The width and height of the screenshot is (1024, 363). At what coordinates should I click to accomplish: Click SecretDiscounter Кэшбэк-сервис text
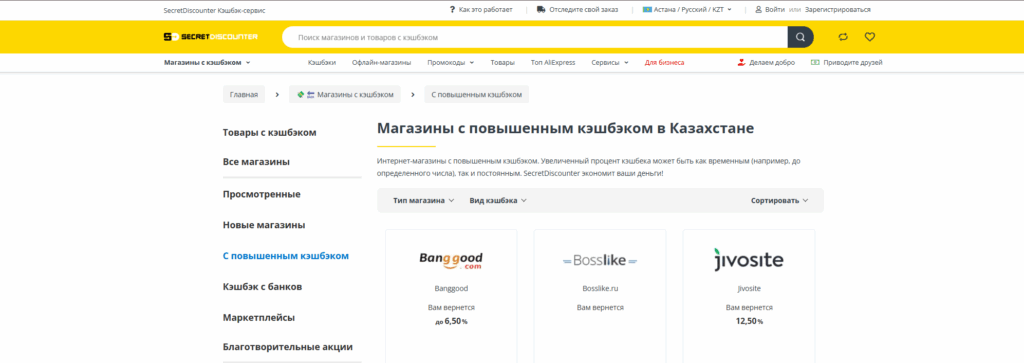(214, 10)
